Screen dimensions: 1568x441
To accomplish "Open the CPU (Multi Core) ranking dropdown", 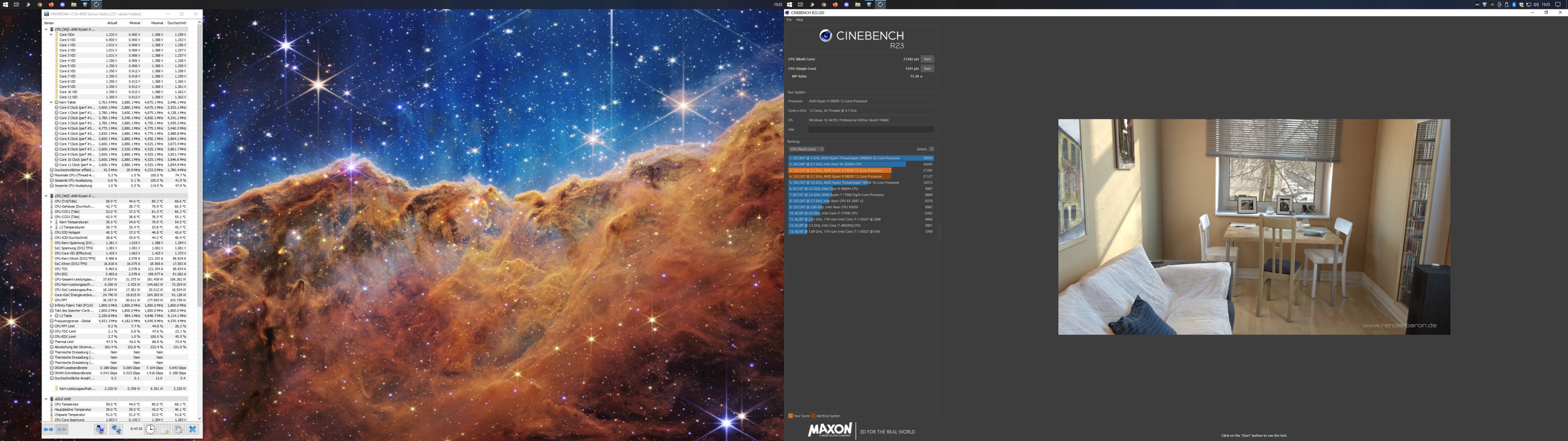I will pos(806,149).
